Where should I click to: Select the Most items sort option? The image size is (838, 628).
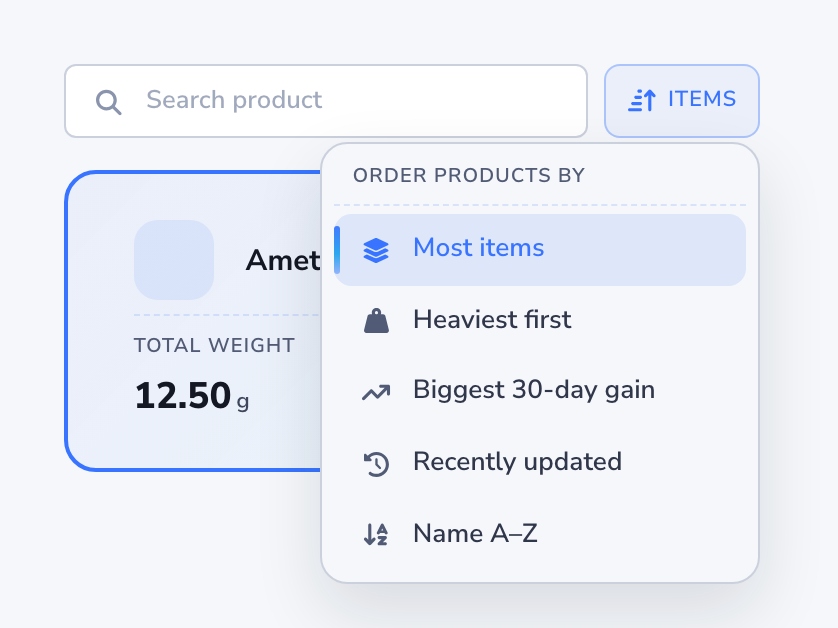coord(540,250)
